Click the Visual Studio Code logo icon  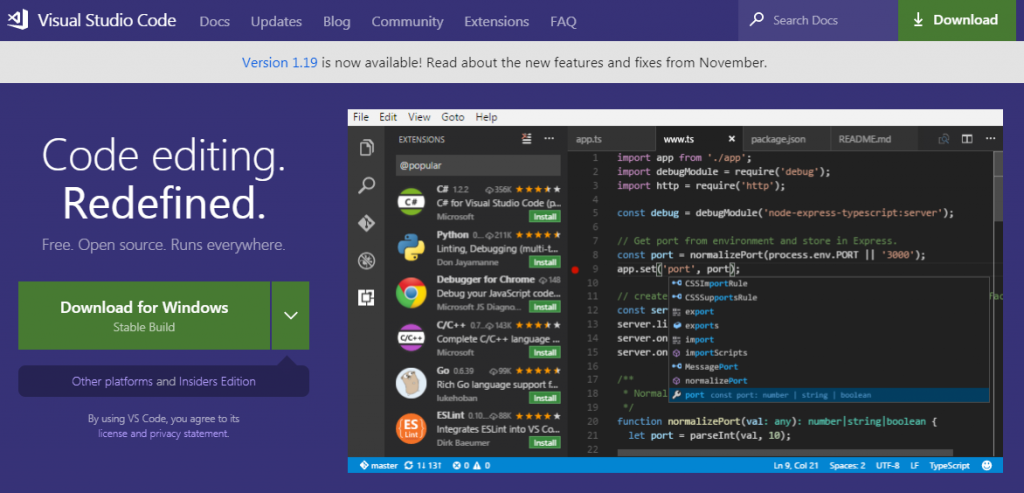point(18,20)
